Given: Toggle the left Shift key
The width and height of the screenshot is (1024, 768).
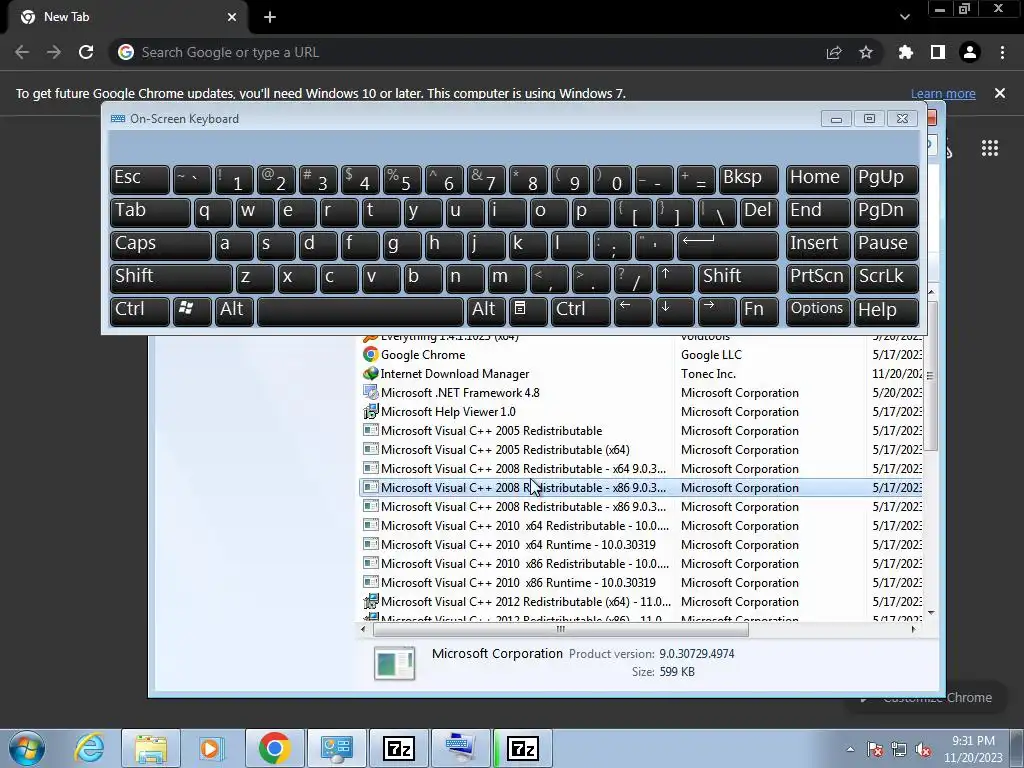Looking at the screenshot, I should point(171,278).
